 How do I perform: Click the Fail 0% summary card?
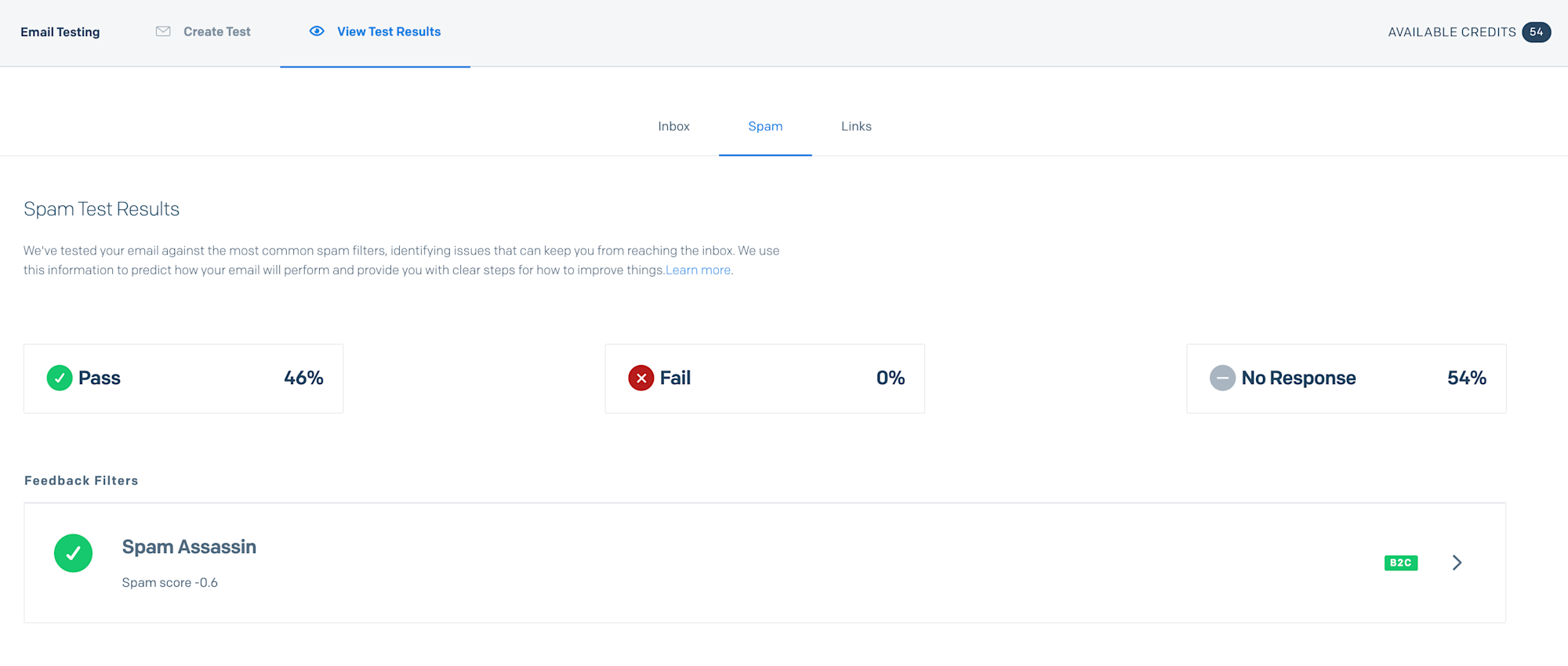point(764,378)
